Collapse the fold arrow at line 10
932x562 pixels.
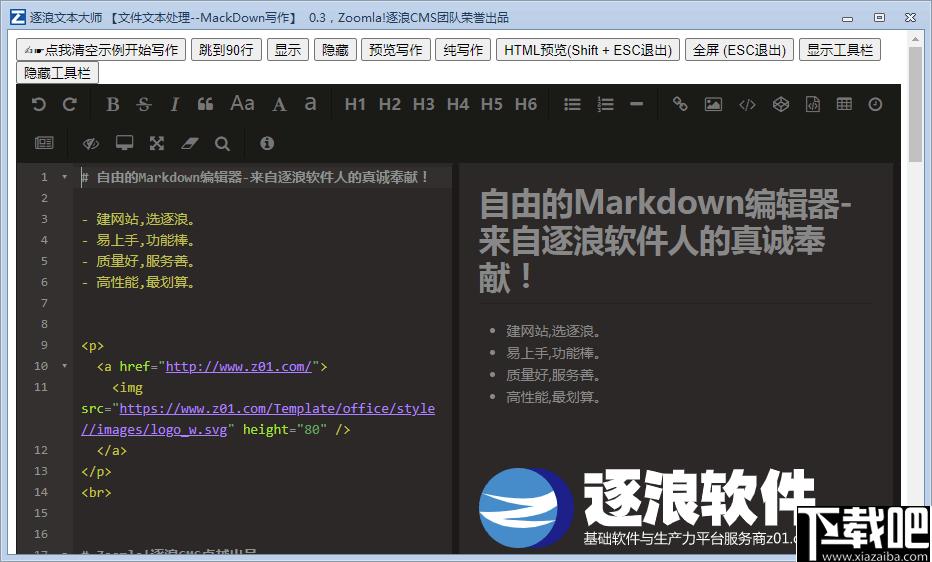(64, 365)
